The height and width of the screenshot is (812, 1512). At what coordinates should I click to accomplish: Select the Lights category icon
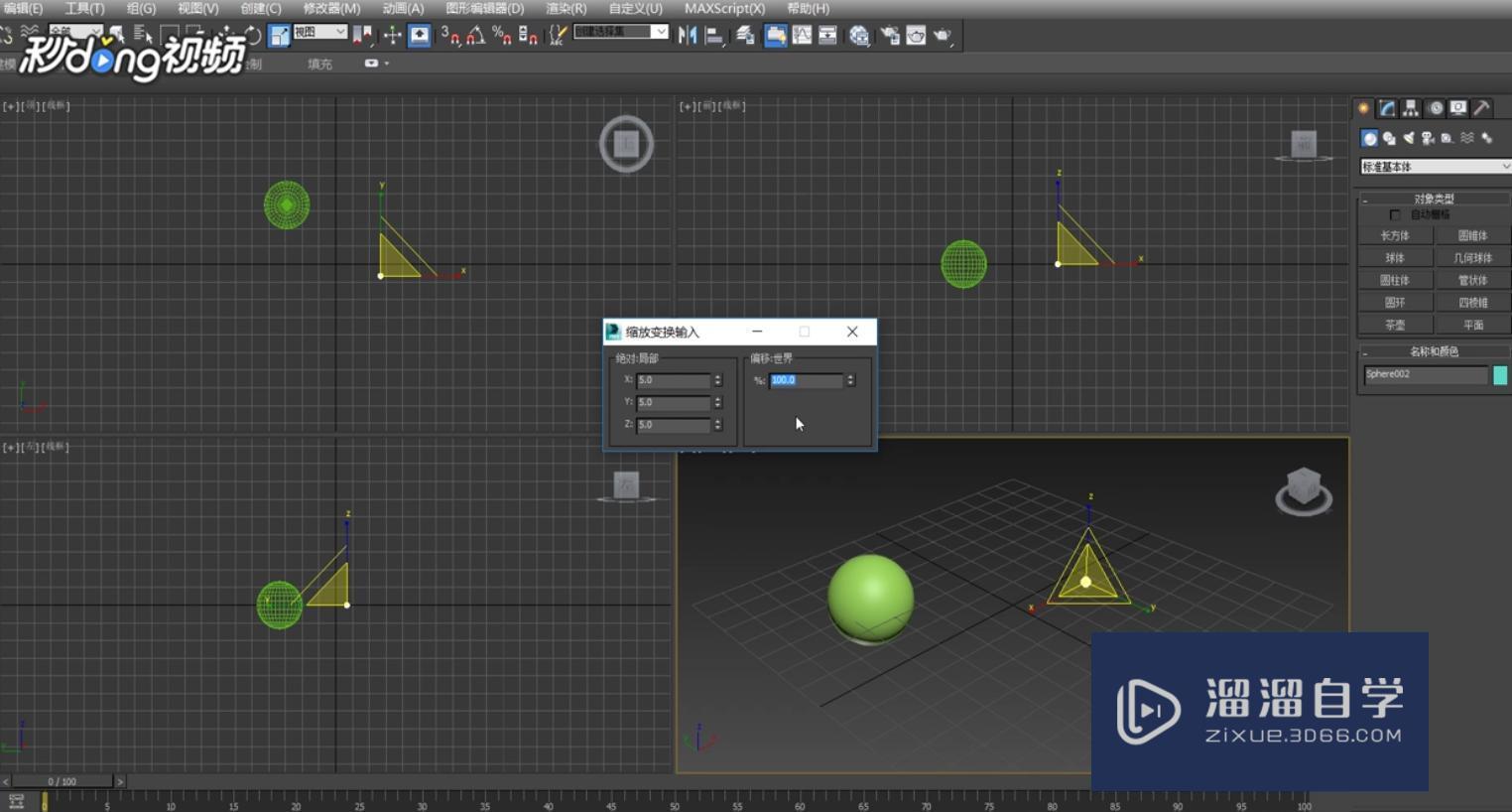1408,139
